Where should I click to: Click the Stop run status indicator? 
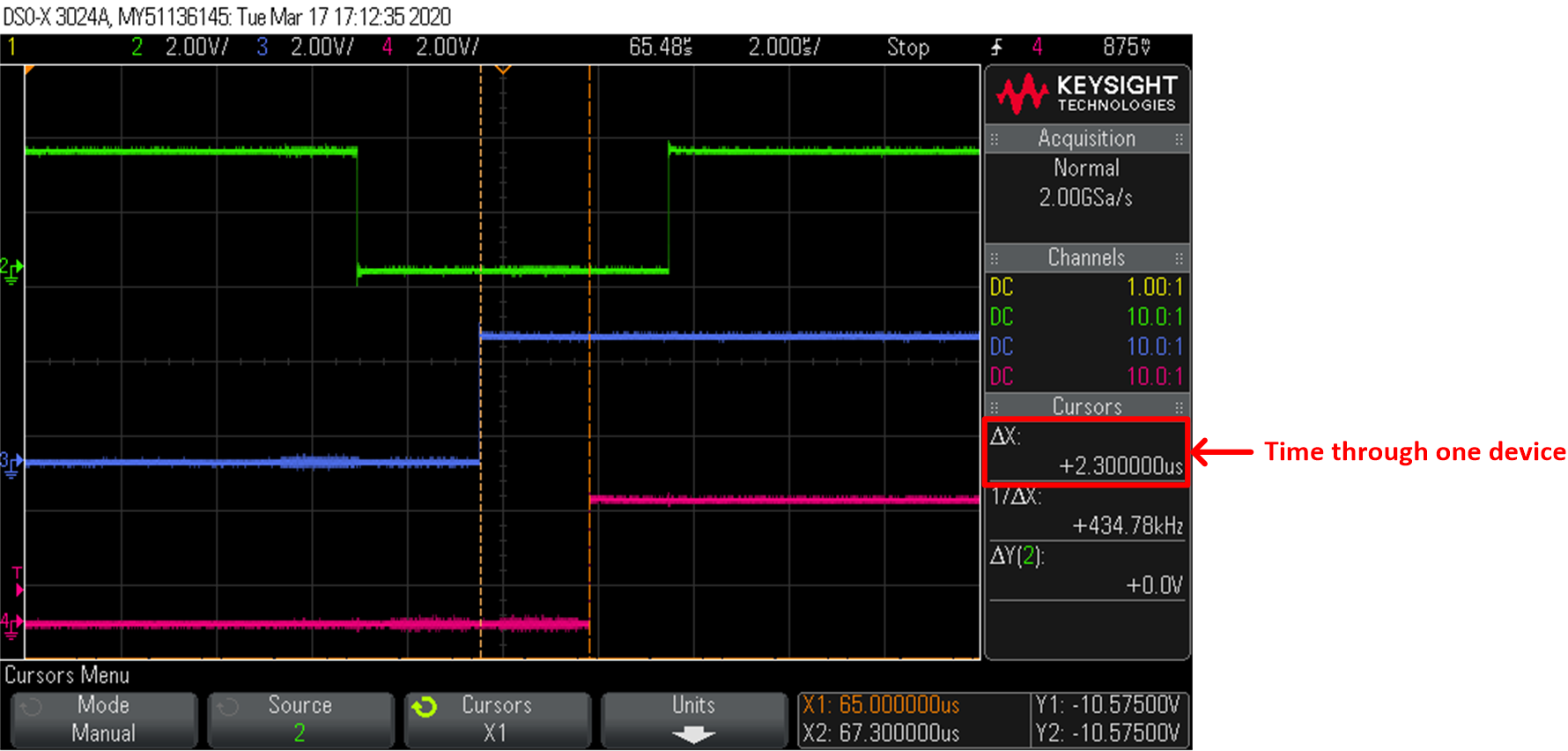pos(907,47)
